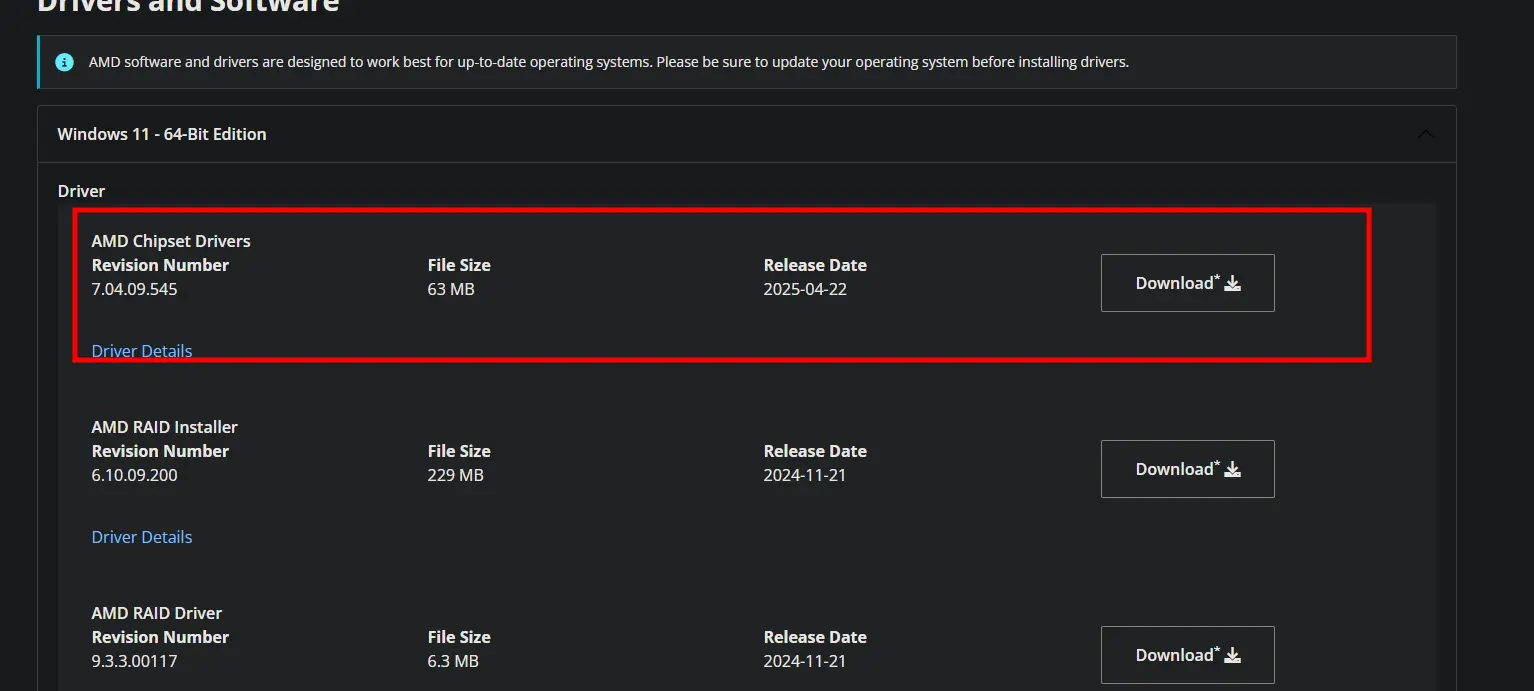The width and height of the screenshot is (1534, 691).
Task: Collapse the Windows 11 64-Bit Edition section
Action: click(1426, 134)
